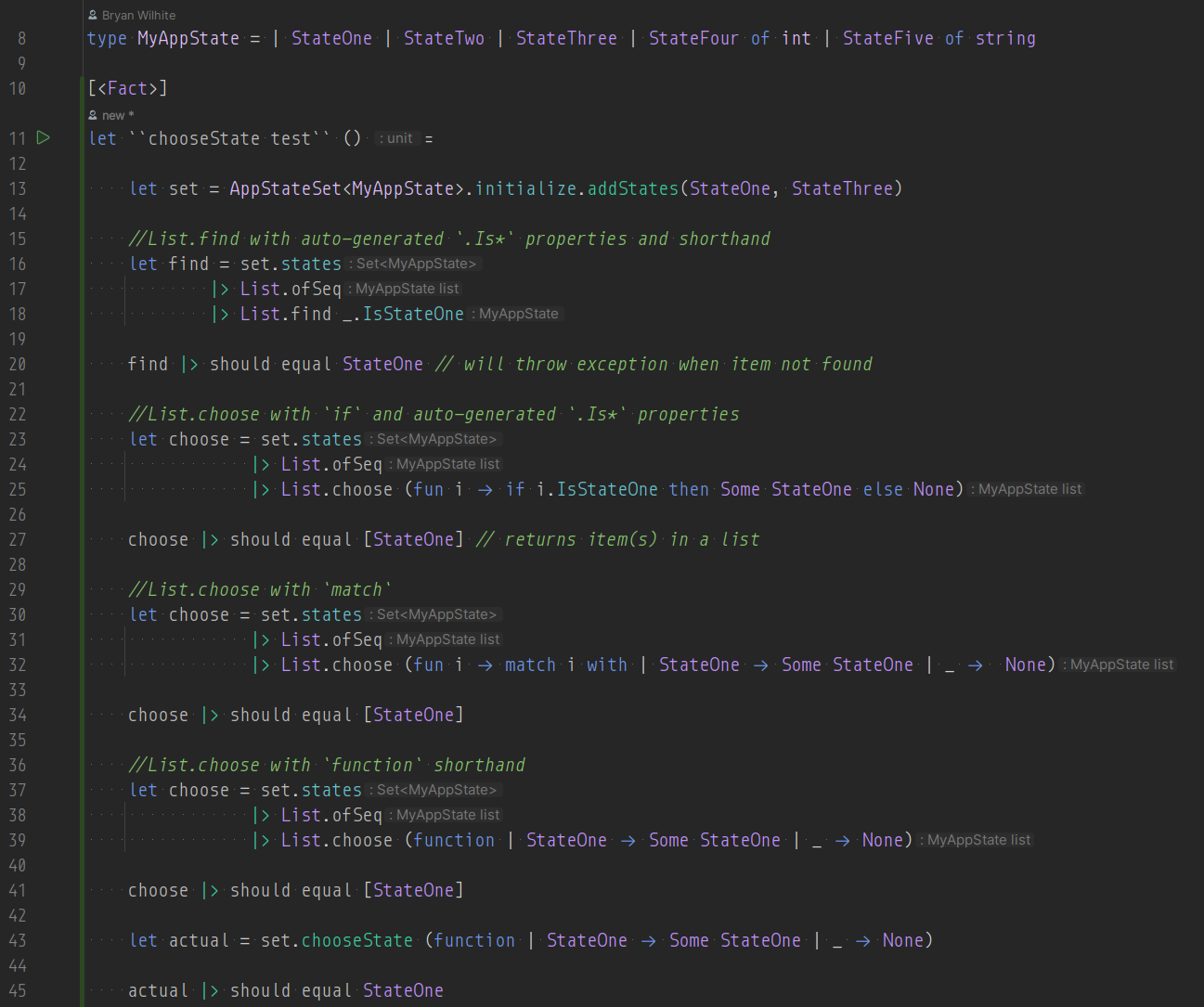
Task: Click the `function` shorthand comment on line 36
Action: point(327,765)
